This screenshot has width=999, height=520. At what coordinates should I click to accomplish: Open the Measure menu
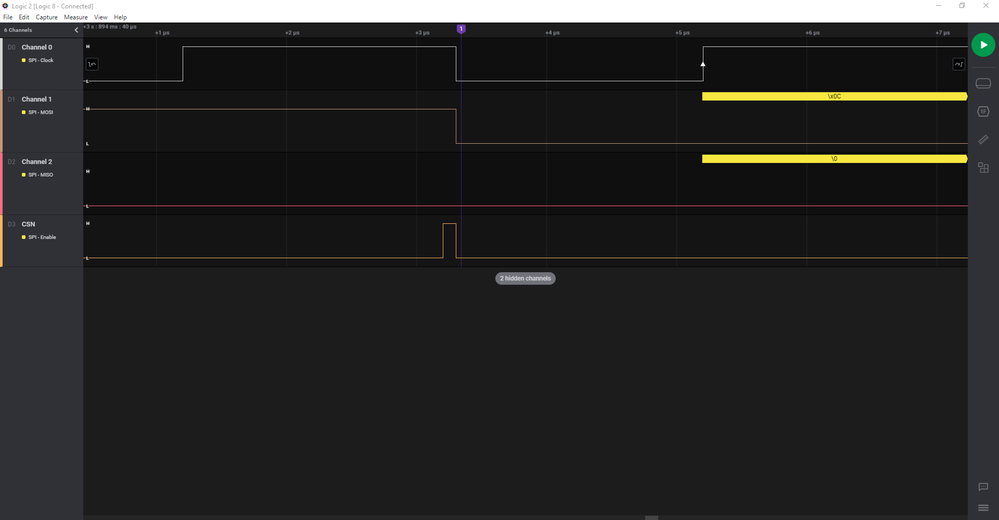76,17
